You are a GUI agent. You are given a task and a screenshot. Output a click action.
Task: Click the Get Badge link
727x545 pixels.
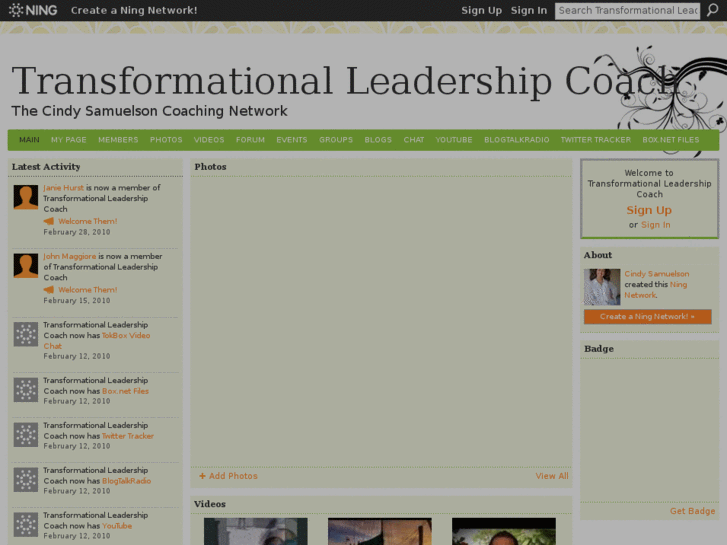click(x=692, y=511)
